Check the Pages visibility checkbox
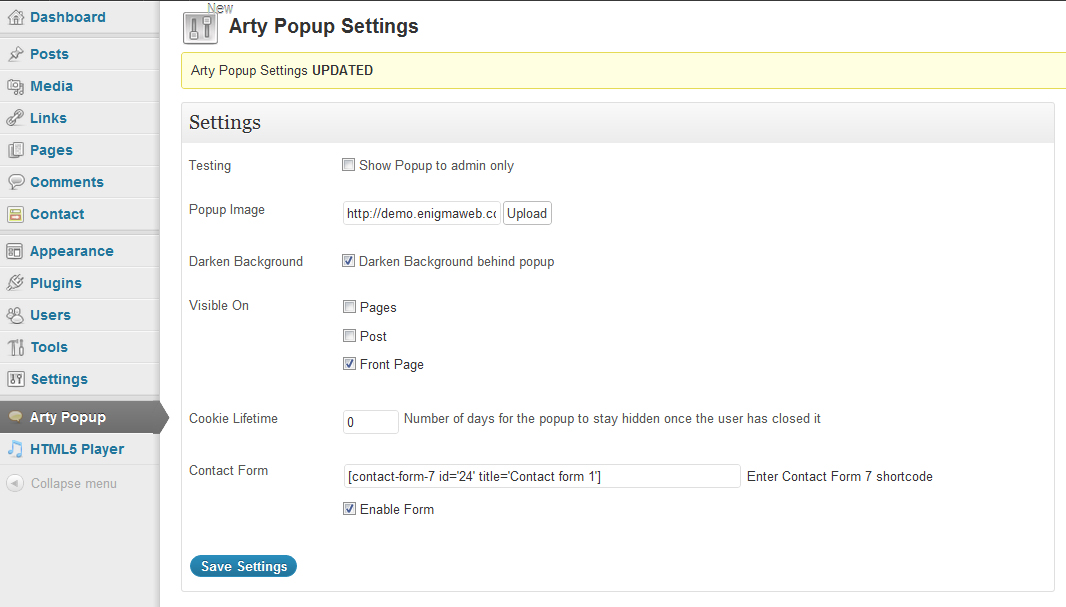Viewport: 1066px width, 607px height. (349, 307)
